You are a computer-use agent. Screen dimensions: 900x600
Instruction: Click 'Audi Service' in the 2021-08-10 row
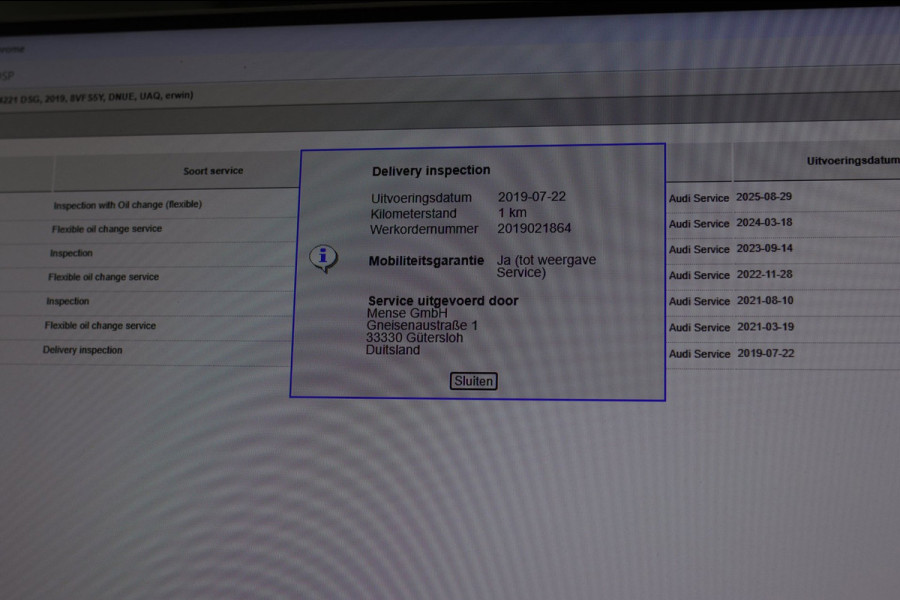click(699, 301)
